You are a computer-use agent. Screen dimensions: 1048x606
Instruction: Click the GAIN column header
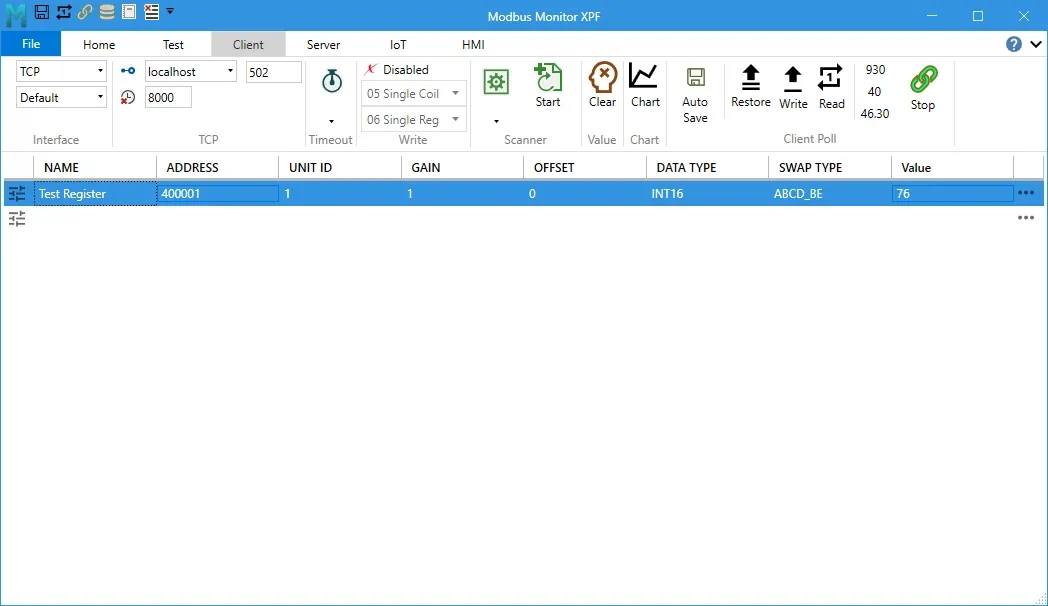pos(462,167)
